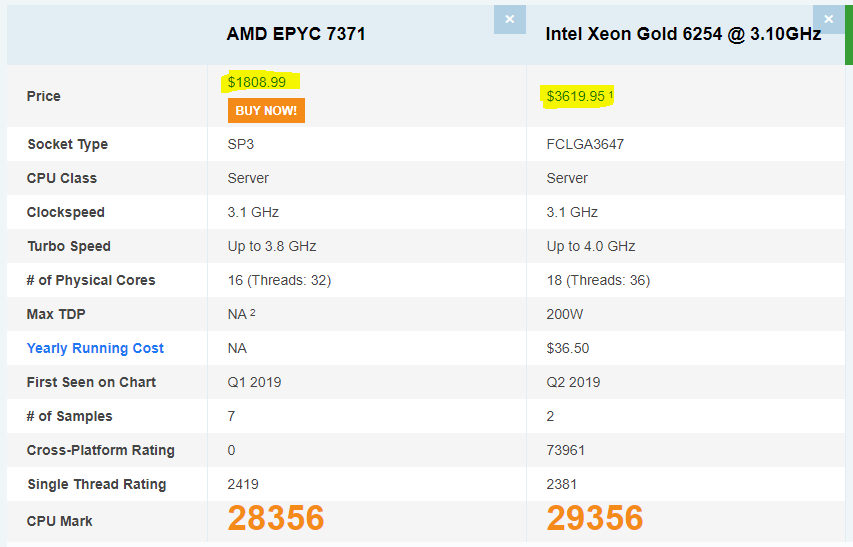
Task: Open the Yearly Running Cost link
Action: (95, 348)
